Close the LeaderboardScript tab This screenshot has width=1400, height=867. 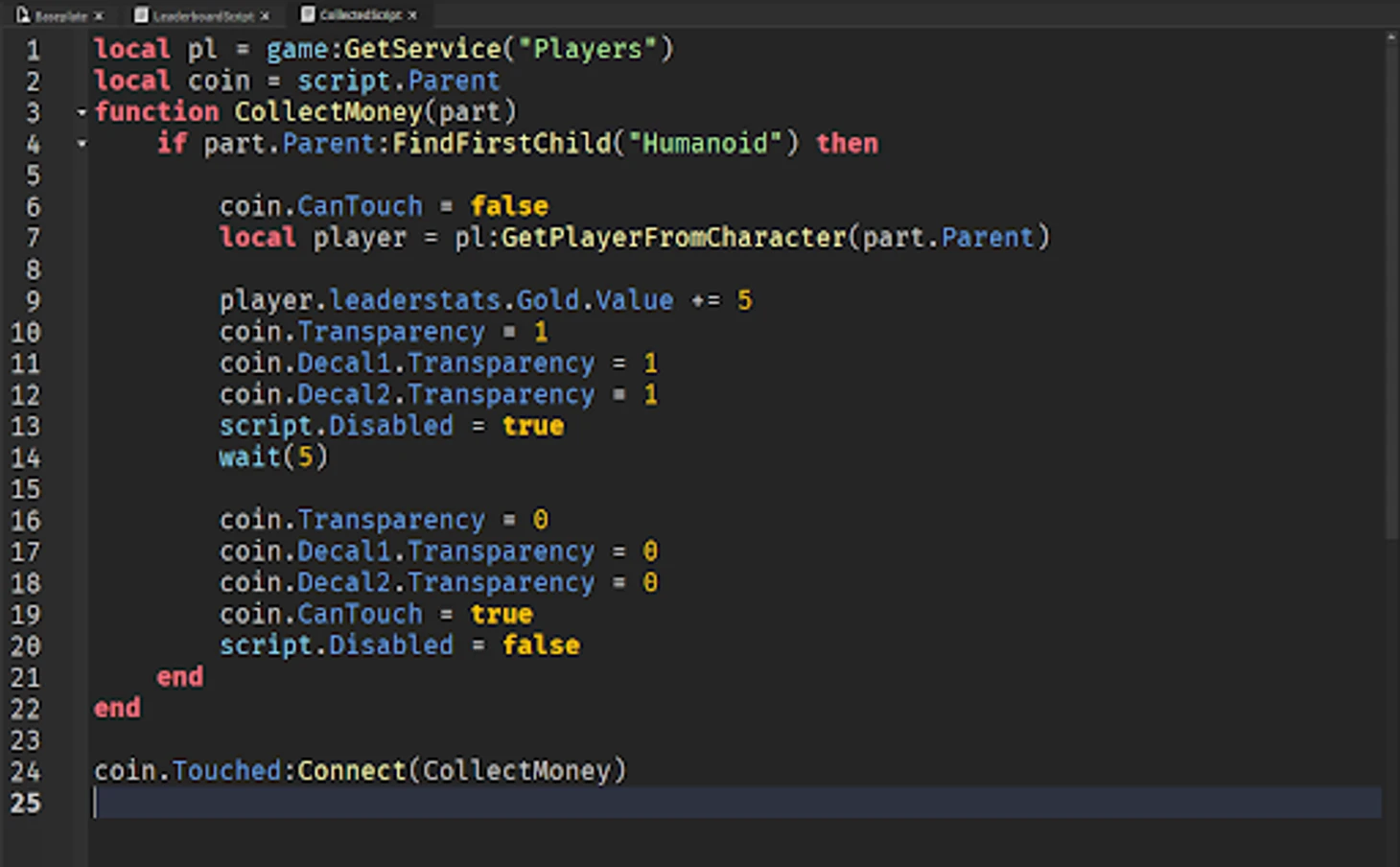coord(266,16)
